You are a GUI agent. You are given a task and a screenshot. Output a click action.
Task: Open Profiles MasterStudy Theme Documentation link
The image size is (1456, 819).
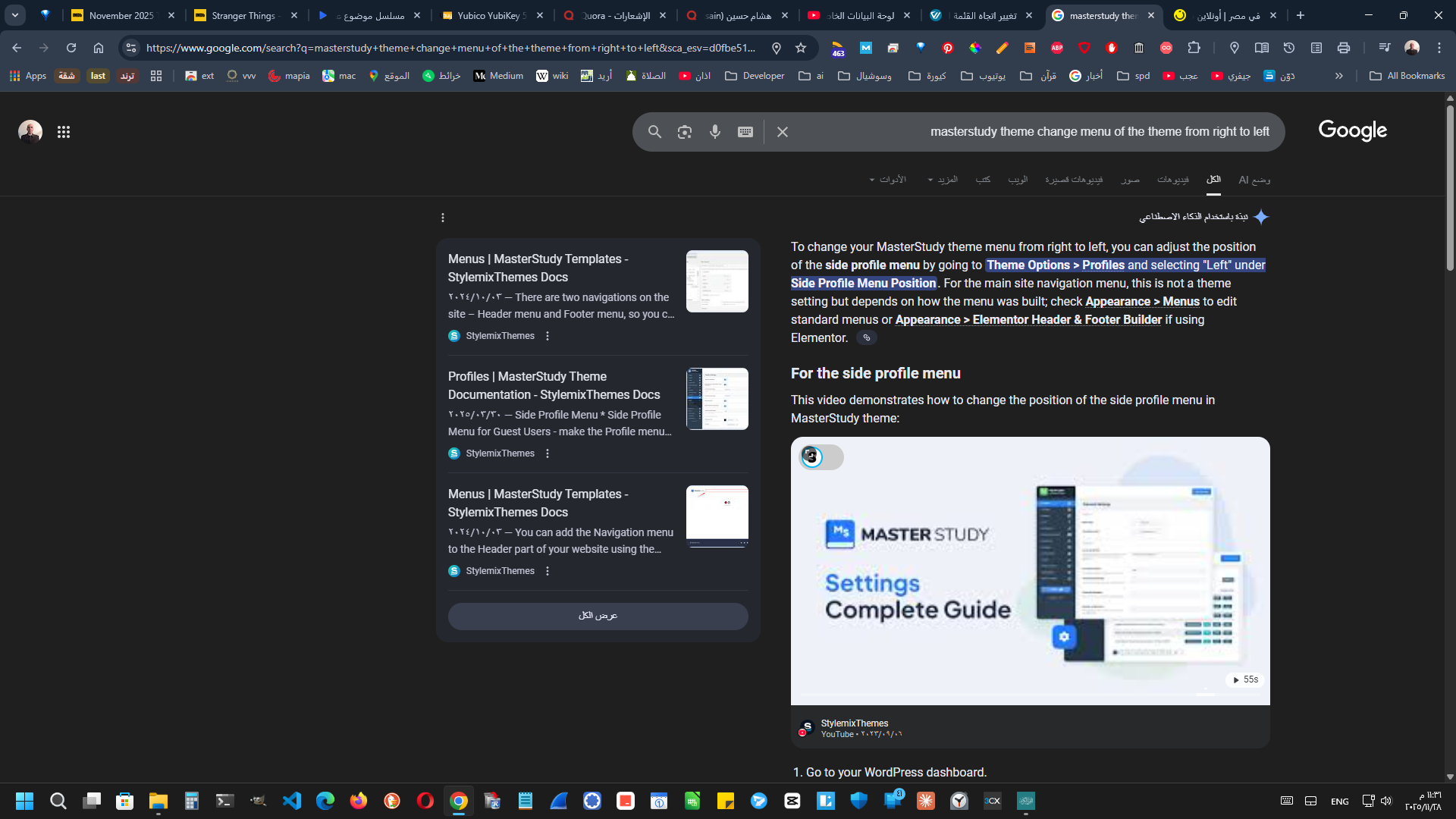tap(554, 385)
